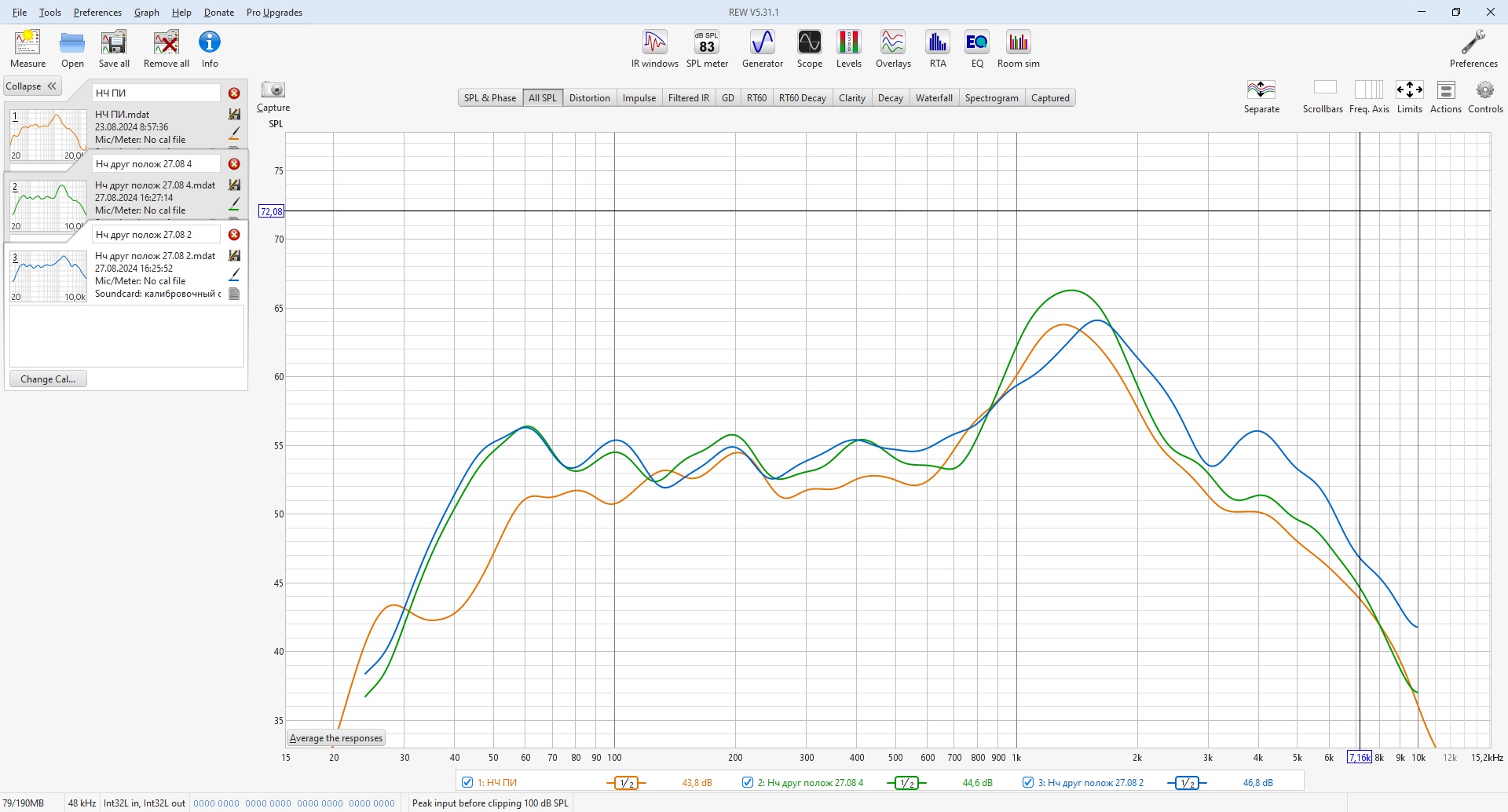Switch to the Filtered IR tab

click(x=689, y=98)
